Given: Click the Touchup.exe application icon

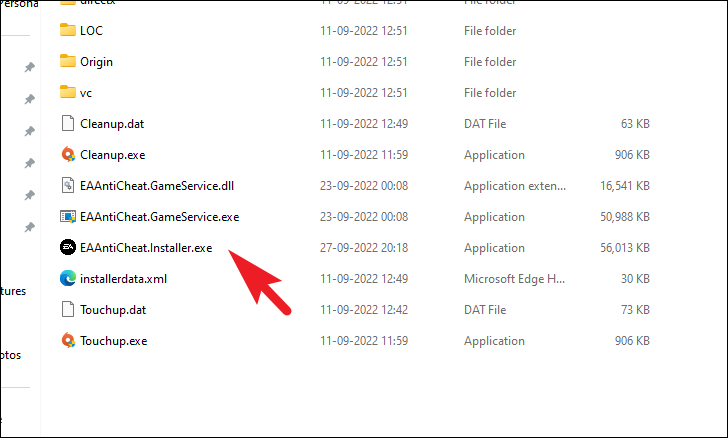Looking at the screenshot, I should [x=68, y=340].
